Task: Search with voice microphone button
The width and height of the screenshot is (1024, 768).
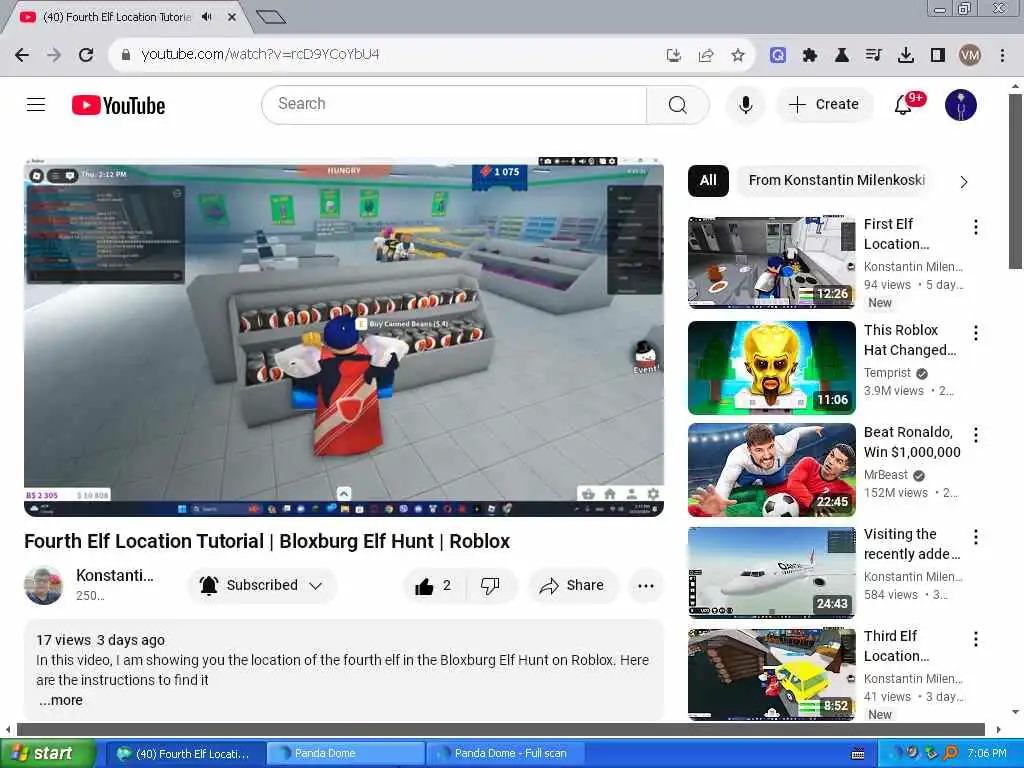Action: click(745, 104)
